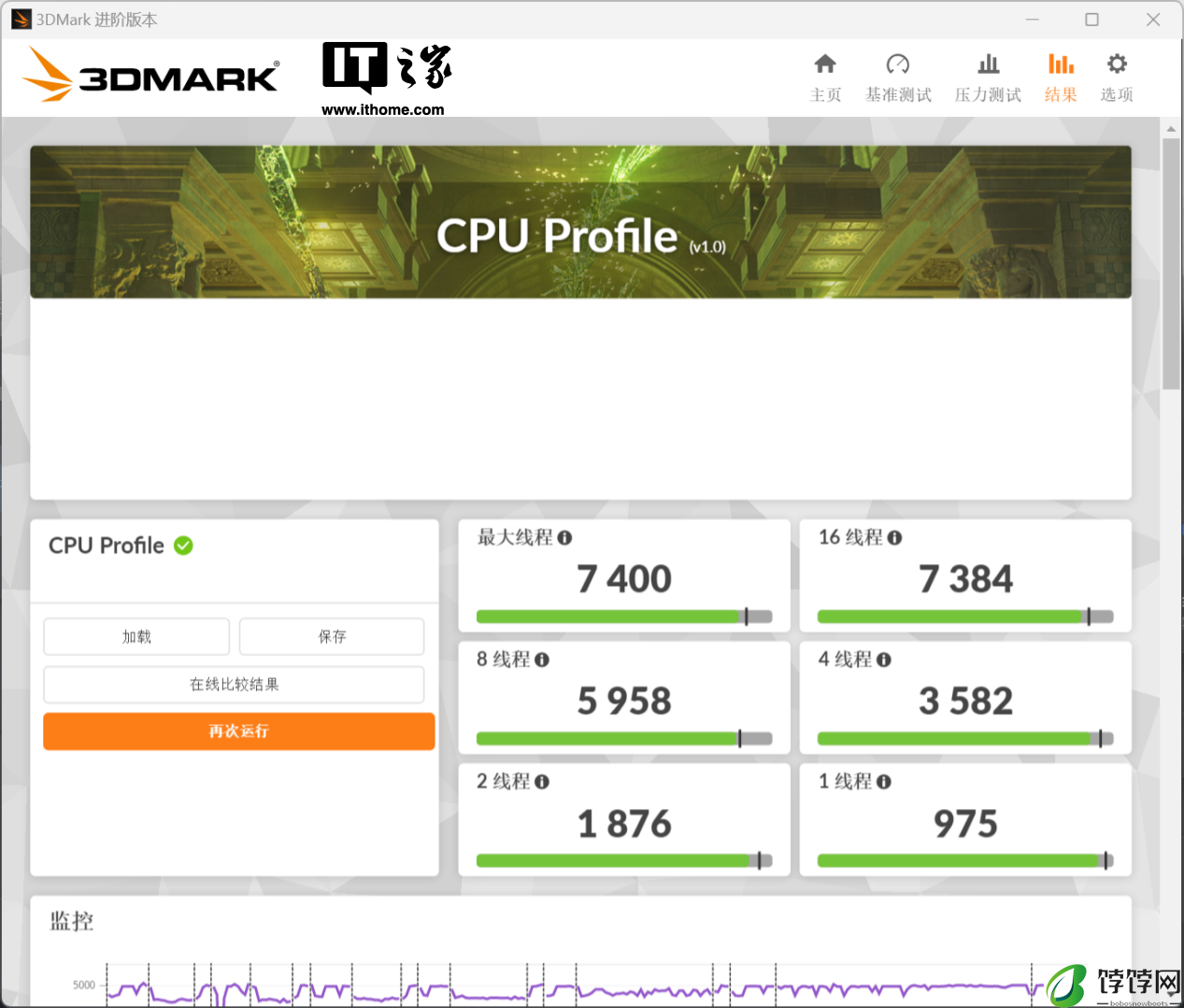1184x1008 pixels.
Task: Open the 选项 options gear icon
Action: coord(1117,64)
